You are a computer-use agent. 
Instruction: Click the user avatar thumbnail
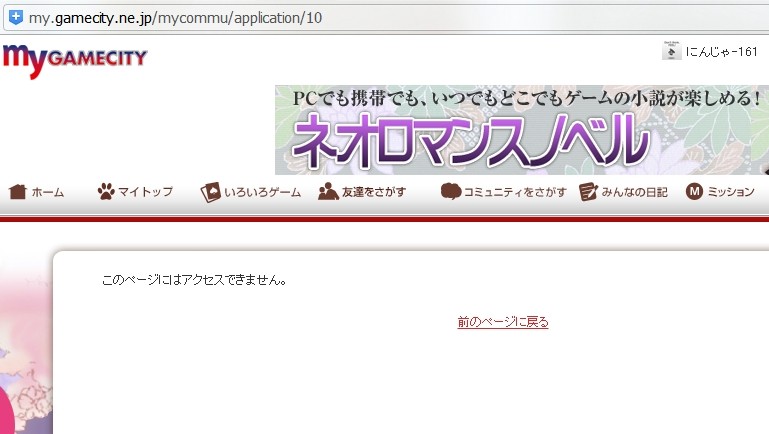point(671,51)
